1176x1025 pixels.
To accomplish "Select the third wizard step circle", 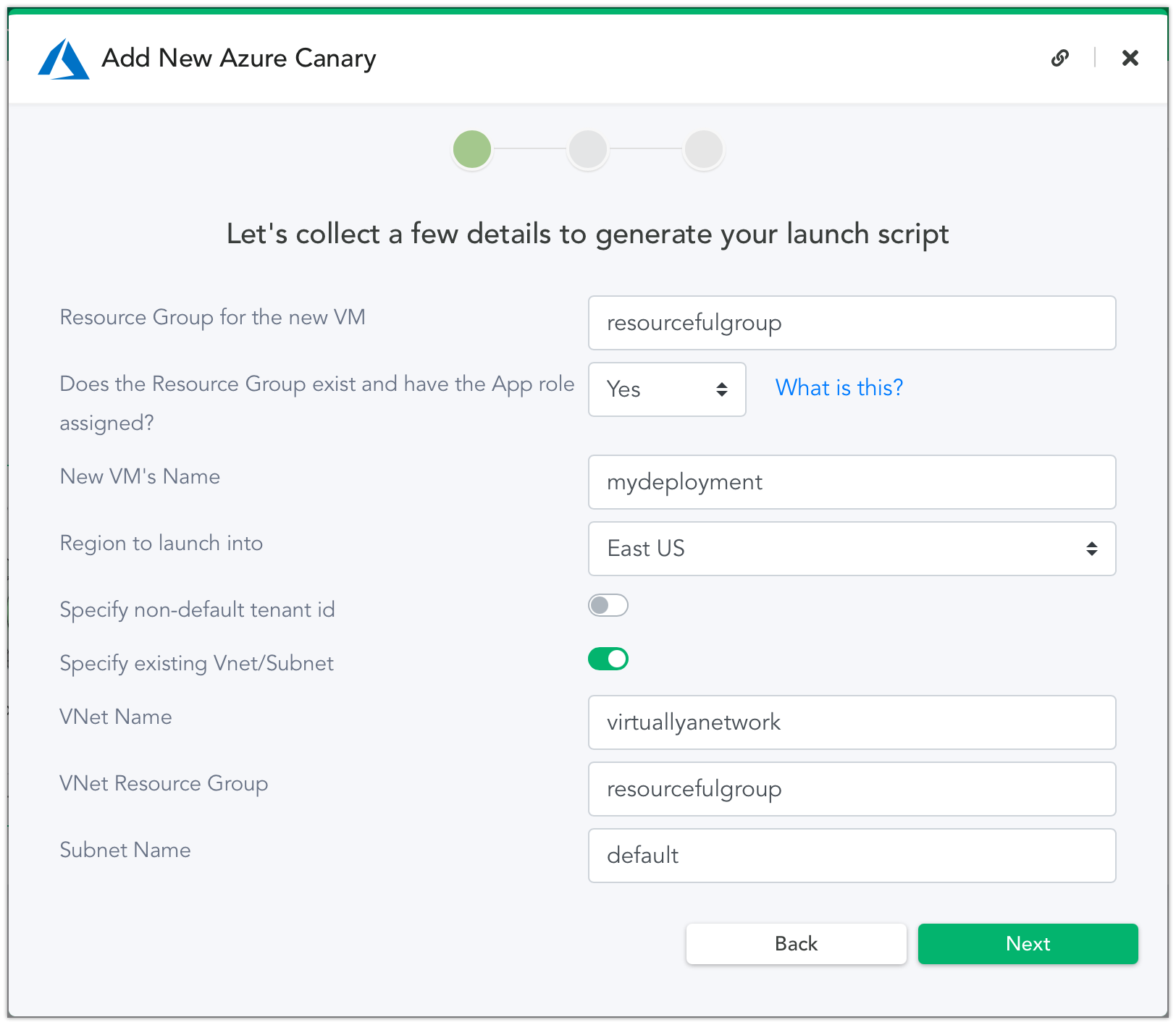I will pyautogui.click(x=704, y=149).
